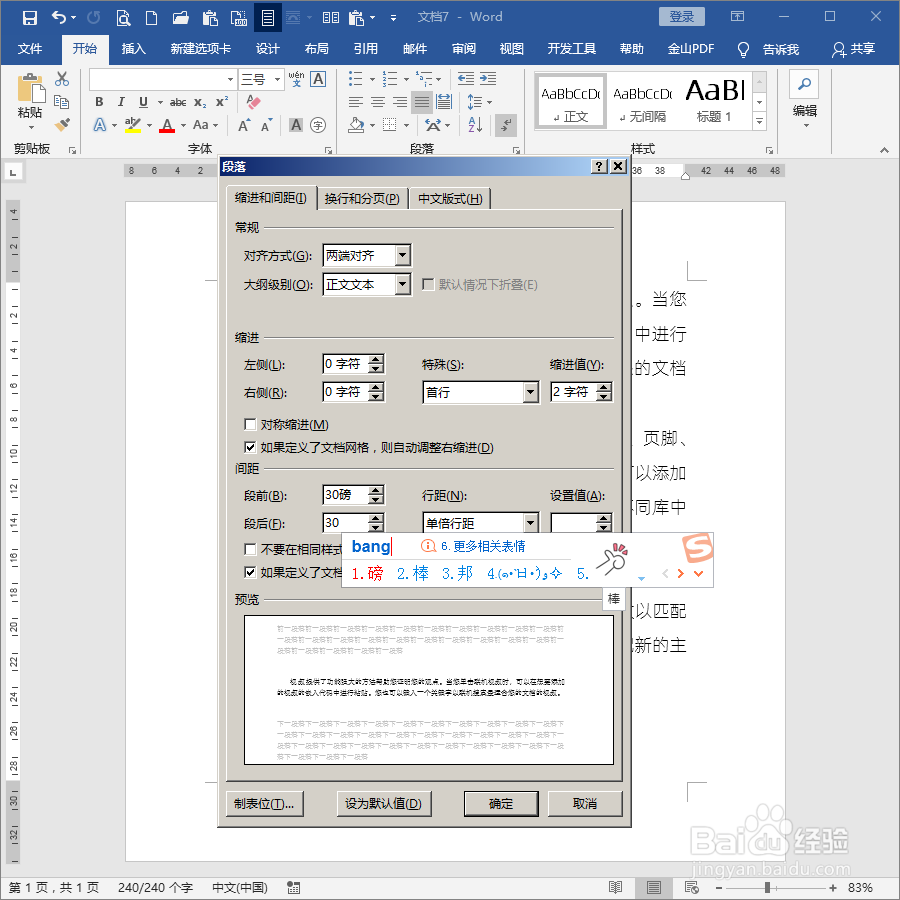Check the 不要在相同样式 spacing checkbox

pos(250,549)
